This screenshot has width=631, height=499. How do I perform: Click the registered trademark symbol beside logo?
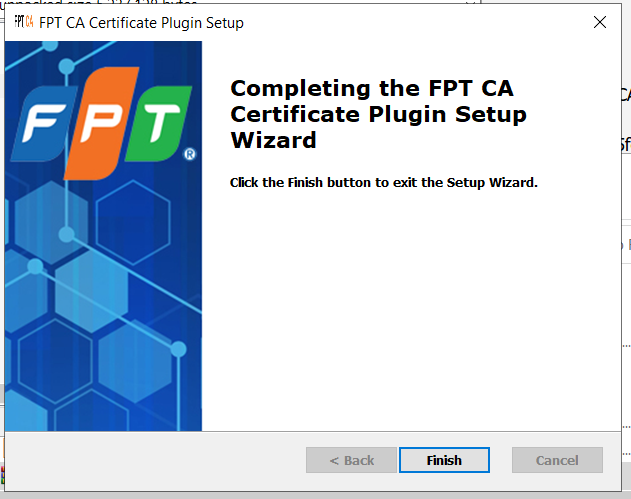click(190, 154)
